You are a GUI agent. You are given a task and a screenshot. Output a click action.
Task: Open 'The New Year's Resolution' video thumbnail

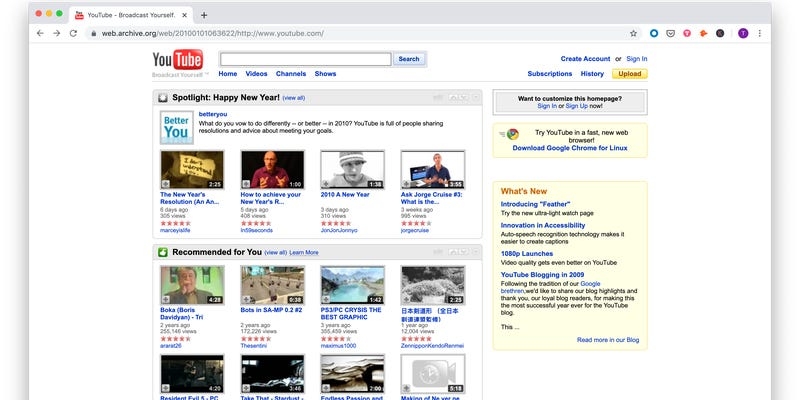coord(192,169)
